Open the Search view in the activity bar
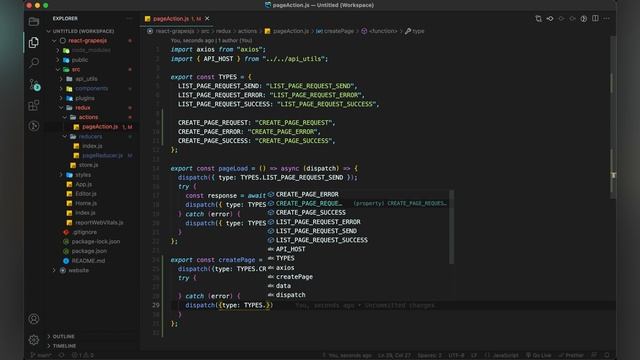 (x=34, y=62)
